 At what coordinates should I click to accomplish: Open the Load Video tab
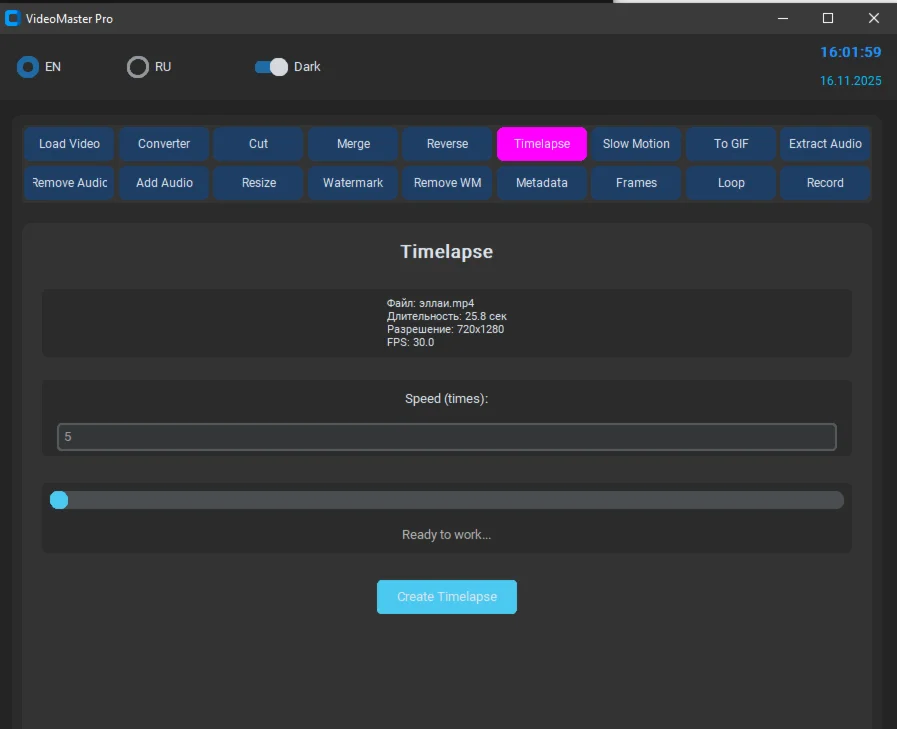[x=70, y=144]
